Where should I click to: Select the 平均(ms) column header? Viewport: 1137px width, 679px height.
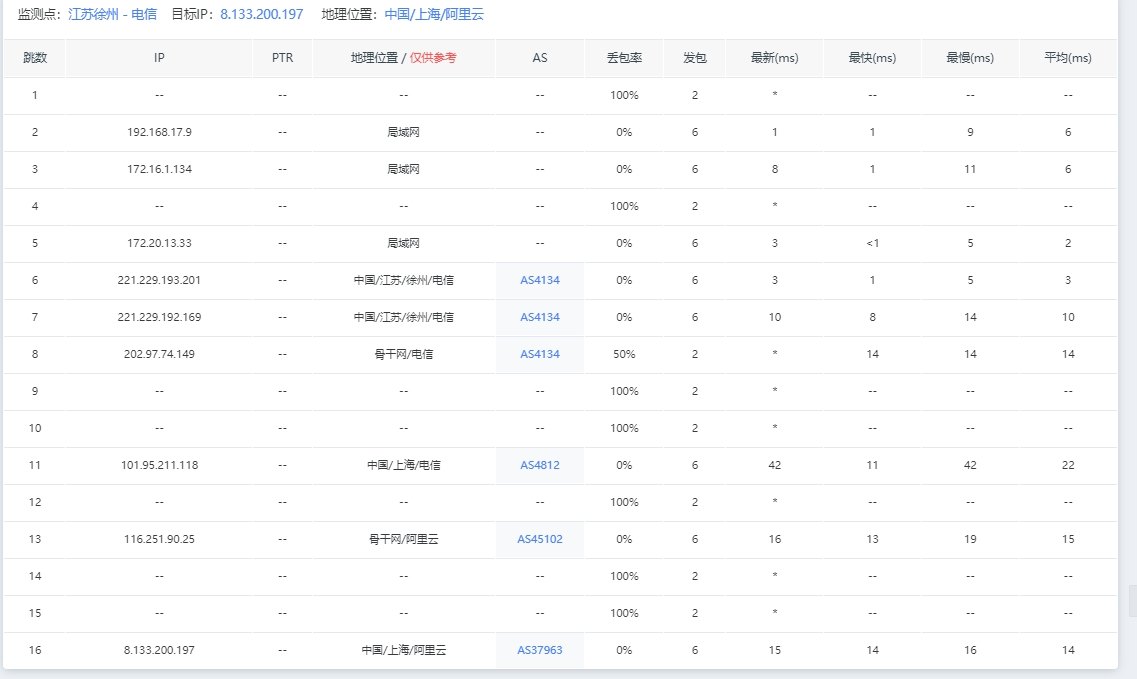tap(1068, 58)
